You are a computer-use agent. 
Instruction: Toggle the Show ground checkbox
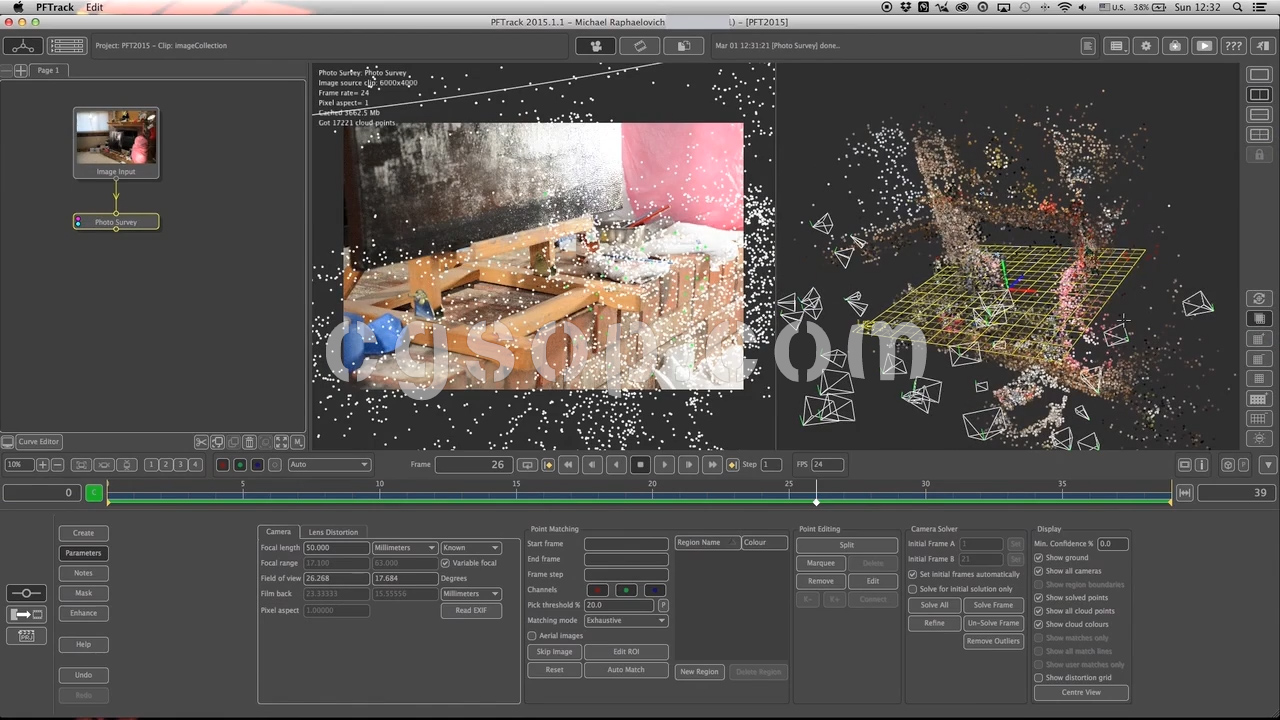coord(1038,558)
